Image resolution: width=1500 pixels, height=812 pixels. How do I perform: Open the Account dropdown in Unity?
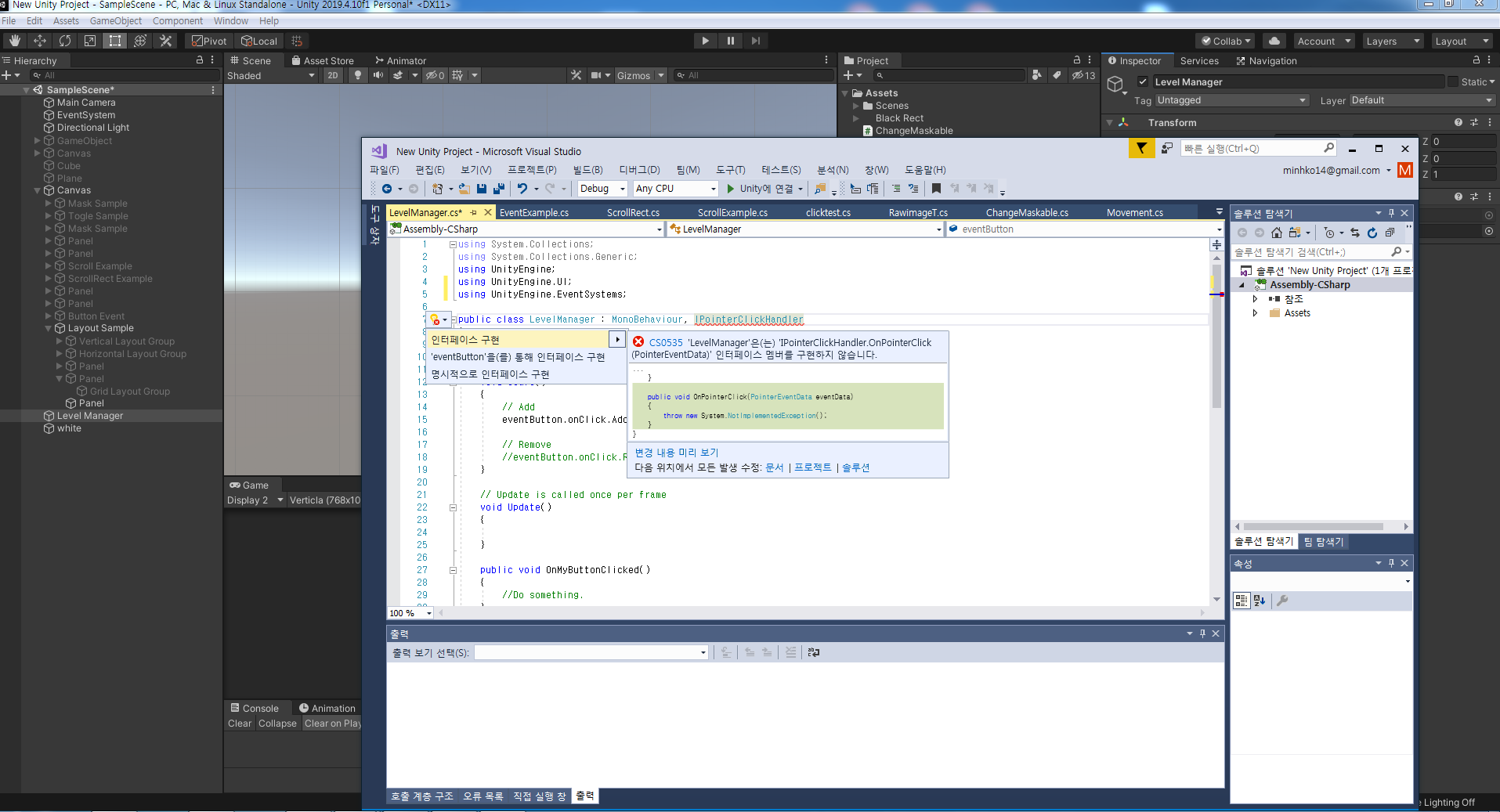coord(1324,41)
